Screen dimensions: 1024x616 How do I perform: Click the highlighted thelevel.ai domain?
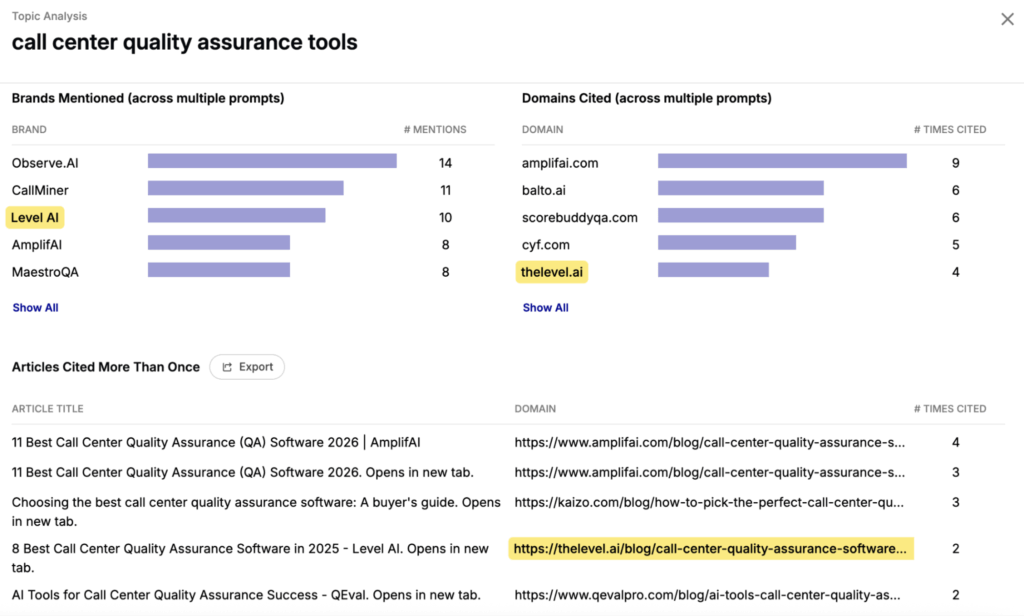(552, 272)
